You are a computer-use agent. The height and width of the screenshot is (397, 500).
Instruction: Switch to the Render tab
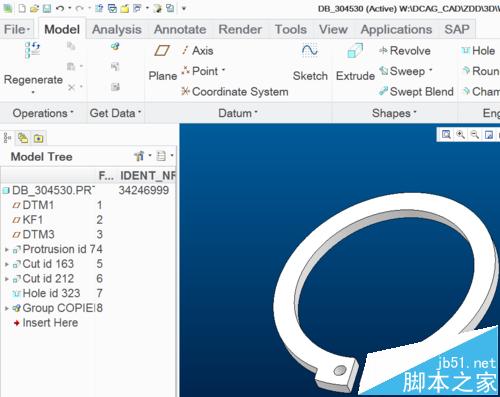(240, 29)
